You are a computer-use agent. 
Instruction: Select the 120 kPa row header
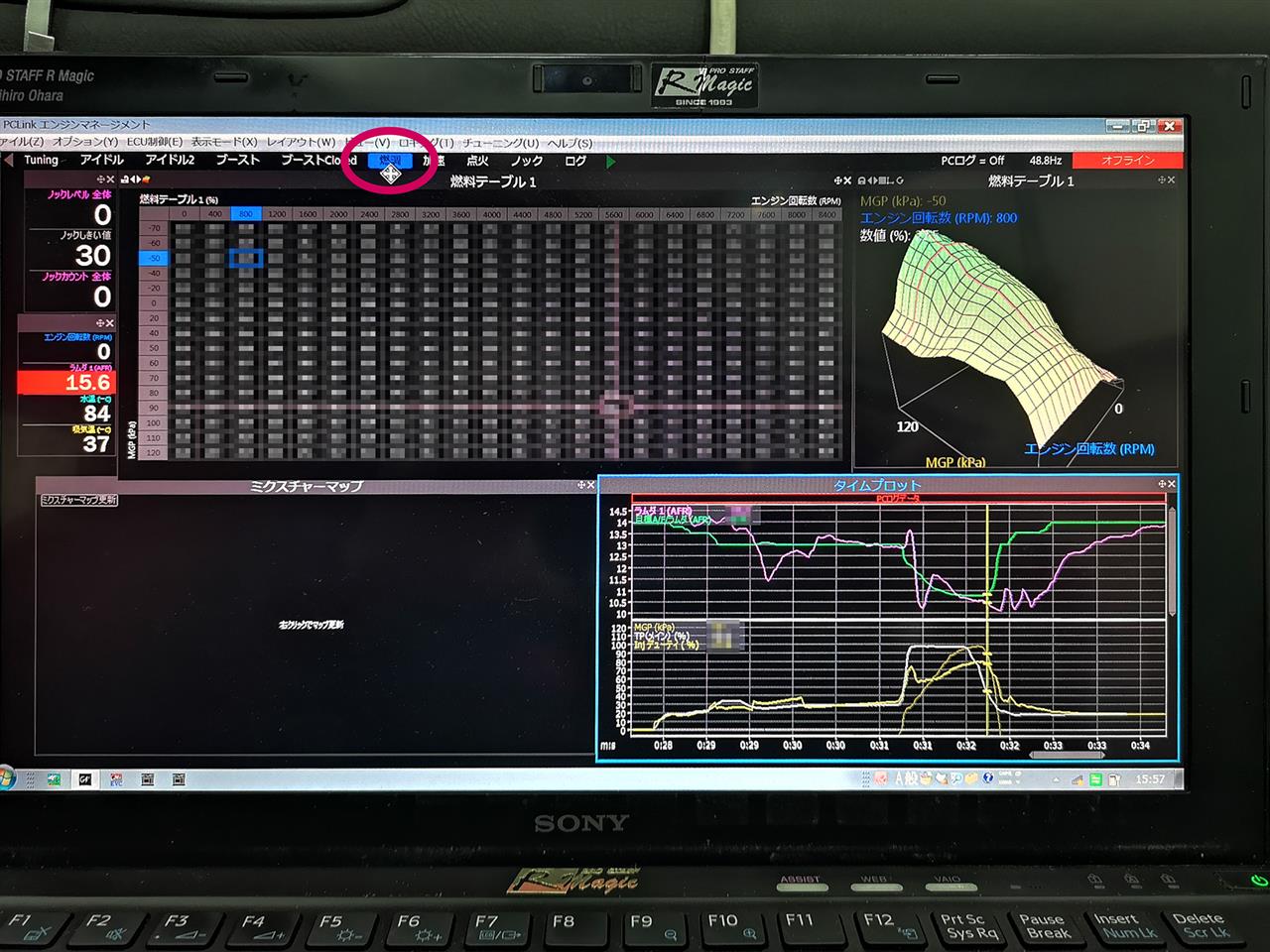[154, 452]
